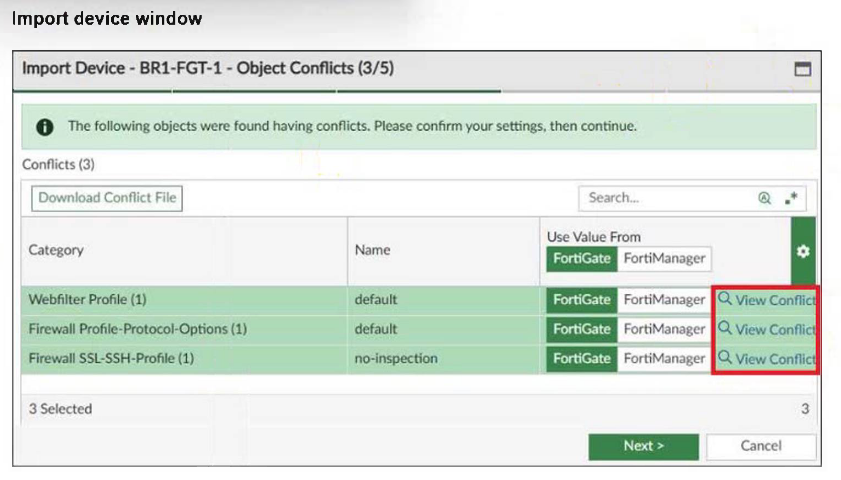Click the case-sensitive search icon
Viewport: 841px width, 480px height.
(x=765, y=198)
